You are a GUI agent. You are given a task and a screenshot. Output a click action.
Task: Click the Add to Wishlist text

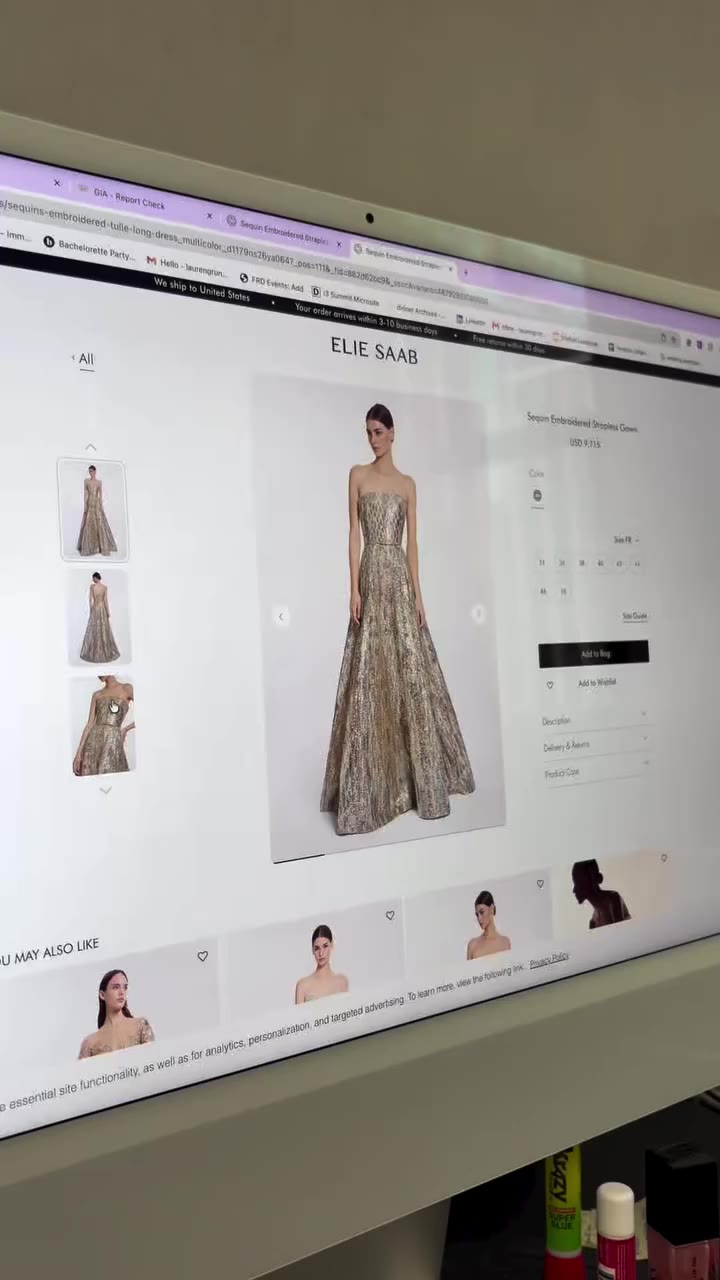pyautogui.click(x=597, y=683)
